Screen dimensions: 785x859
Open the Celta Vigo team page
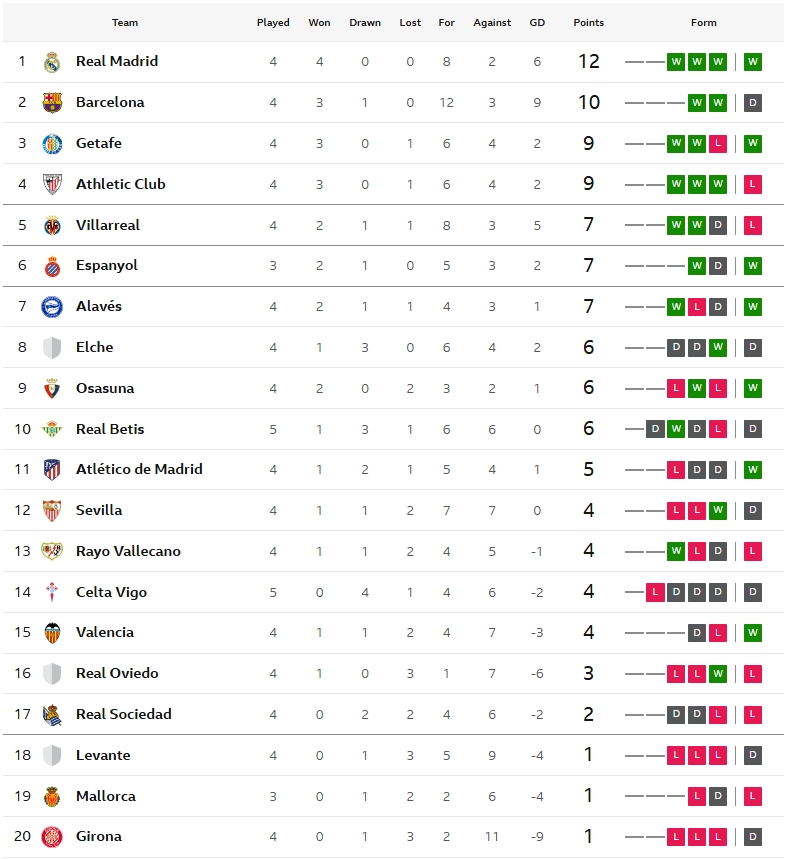(111, 592)
